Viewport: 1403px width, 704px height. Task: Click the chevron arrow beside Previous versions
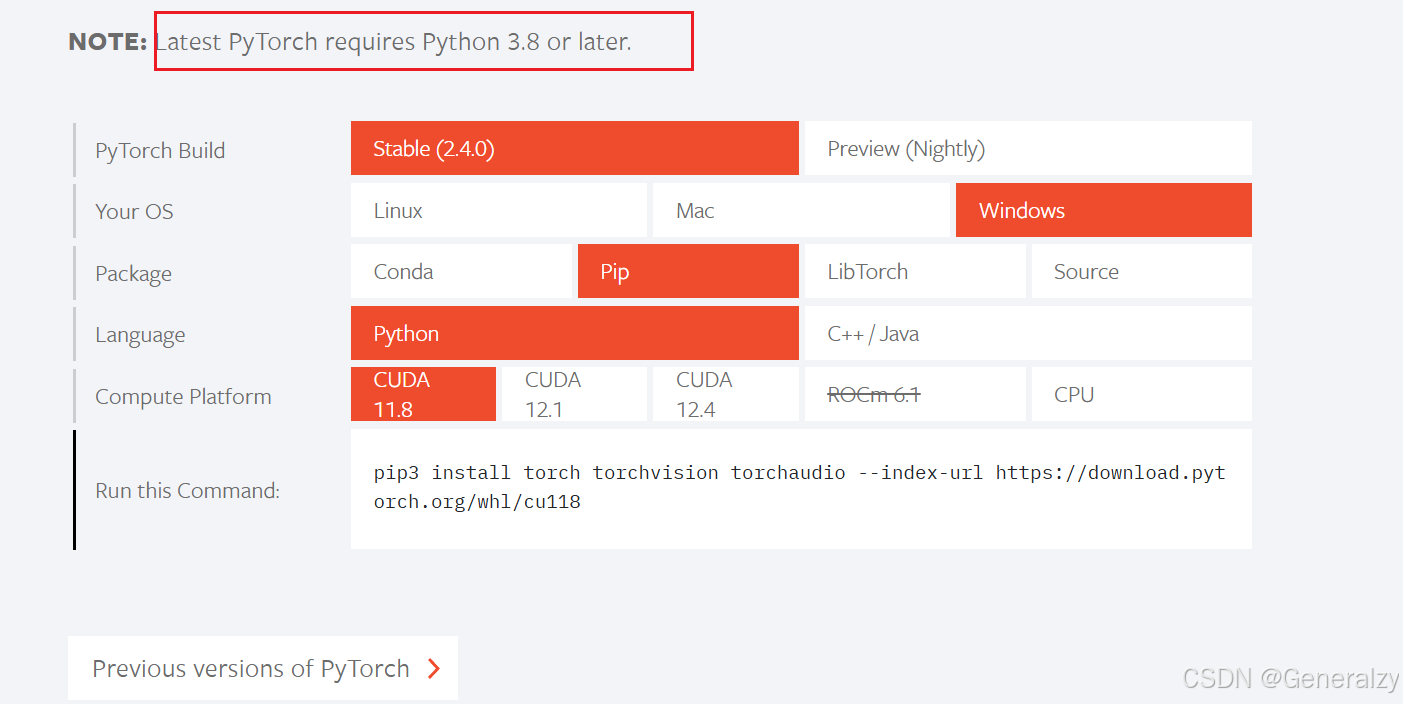pos(434,669)
